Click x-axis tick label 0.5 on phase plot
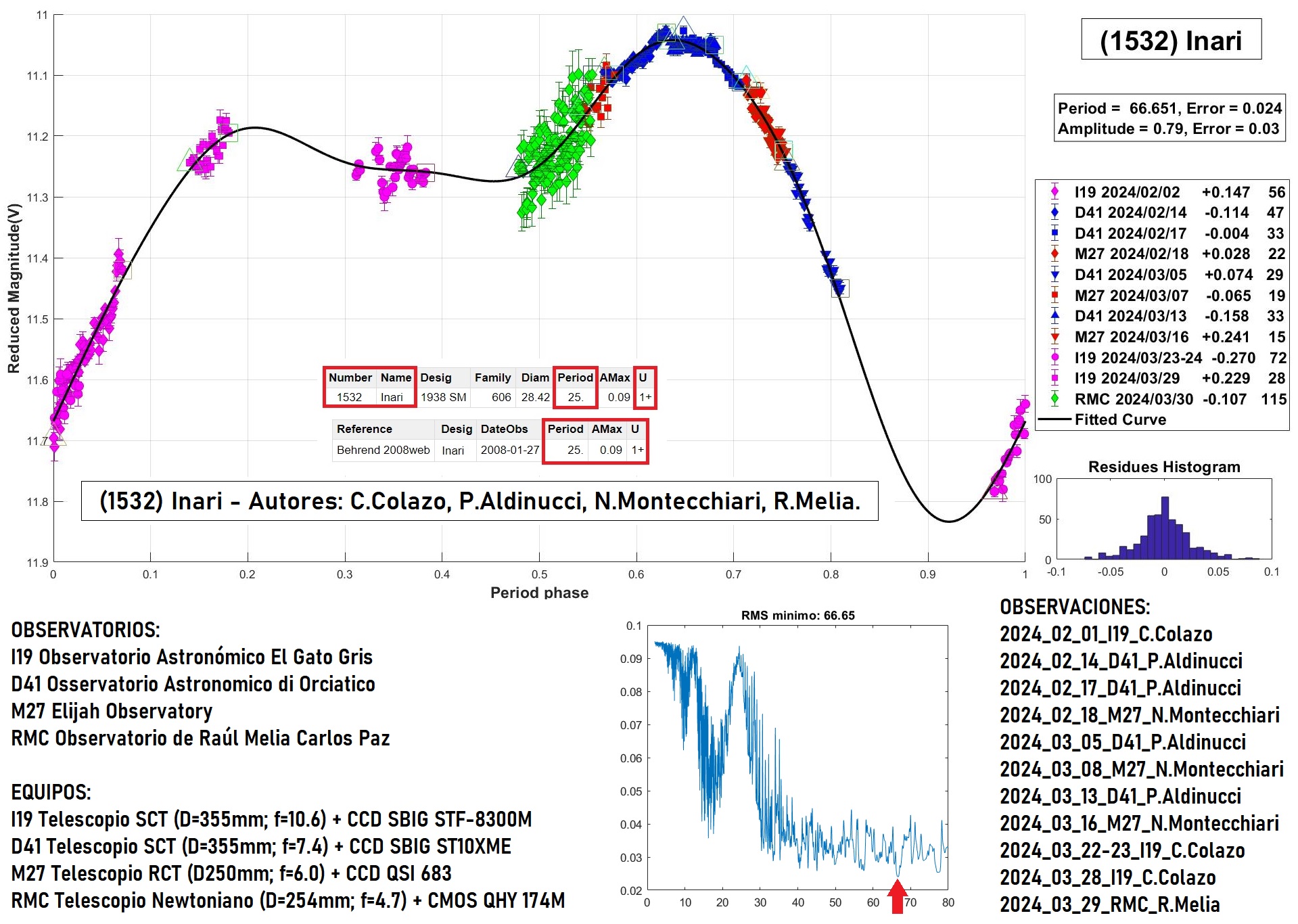Viewport: 1298px width, 924px height. pos(539,574)
